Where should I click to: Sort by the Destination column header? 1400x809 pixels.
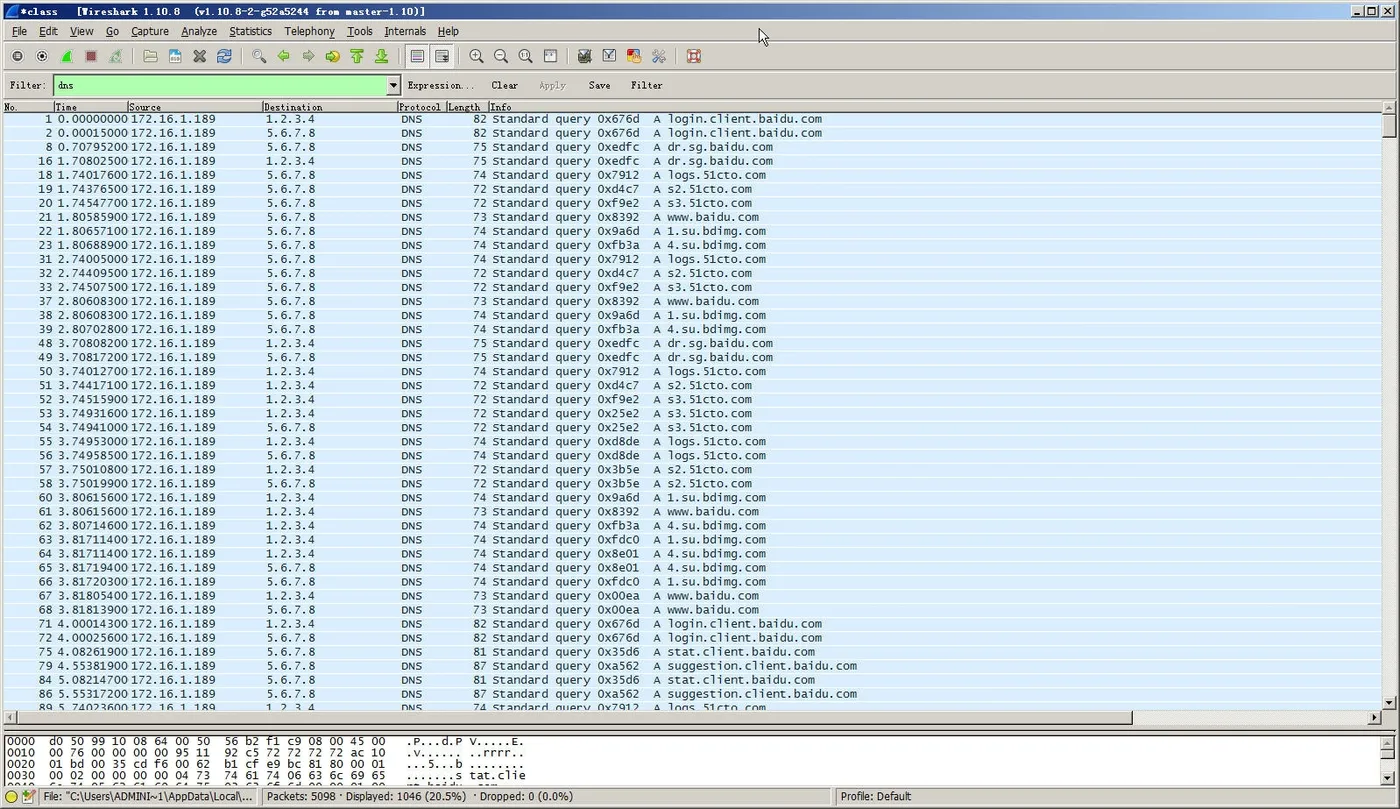tap(330, 107)
